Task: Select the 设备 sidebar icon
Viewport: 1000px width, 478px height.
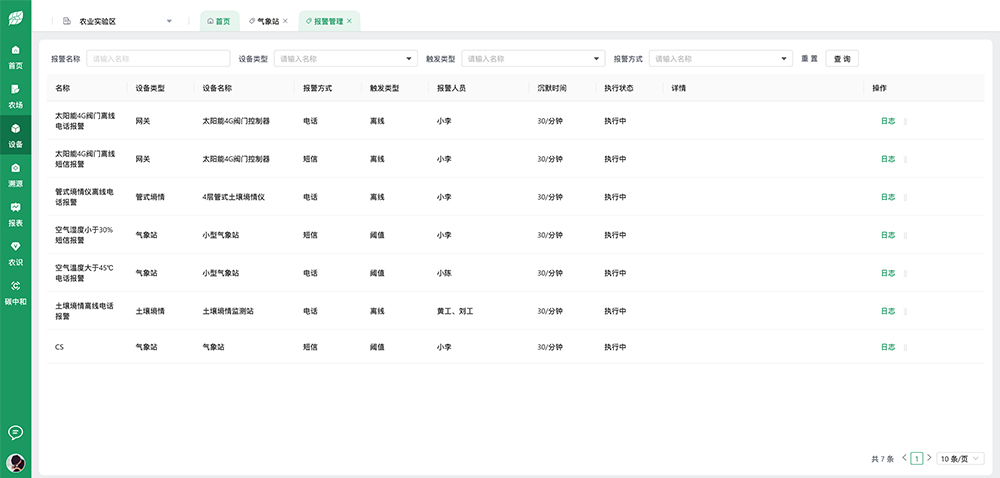Action: (x=15, y=135)
